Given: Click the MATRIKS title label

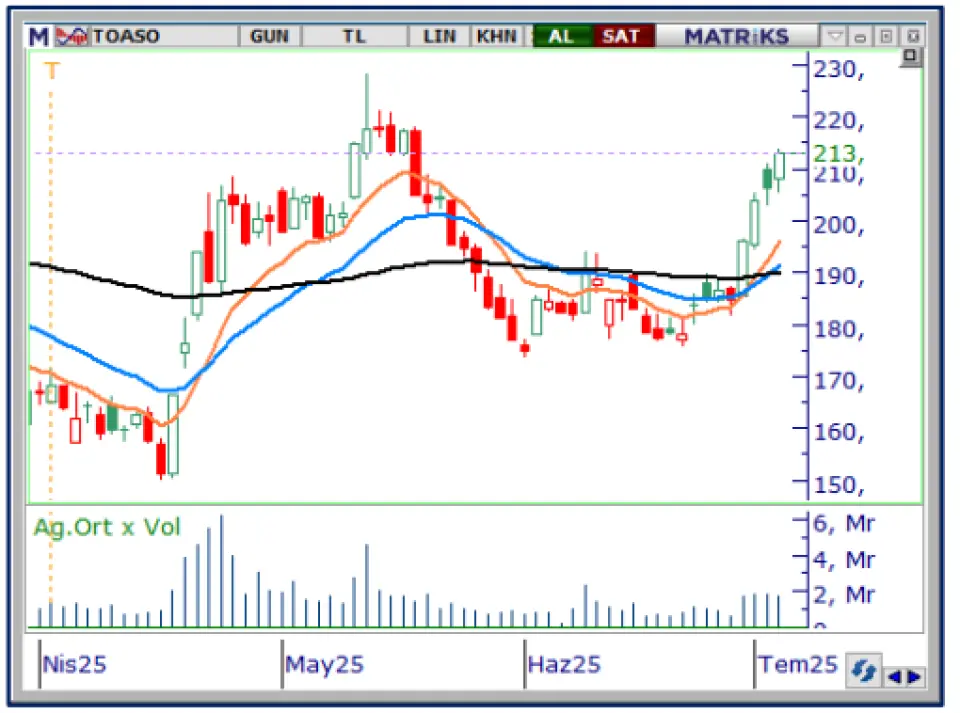Looking at the screenshot, I should (737, 37).
